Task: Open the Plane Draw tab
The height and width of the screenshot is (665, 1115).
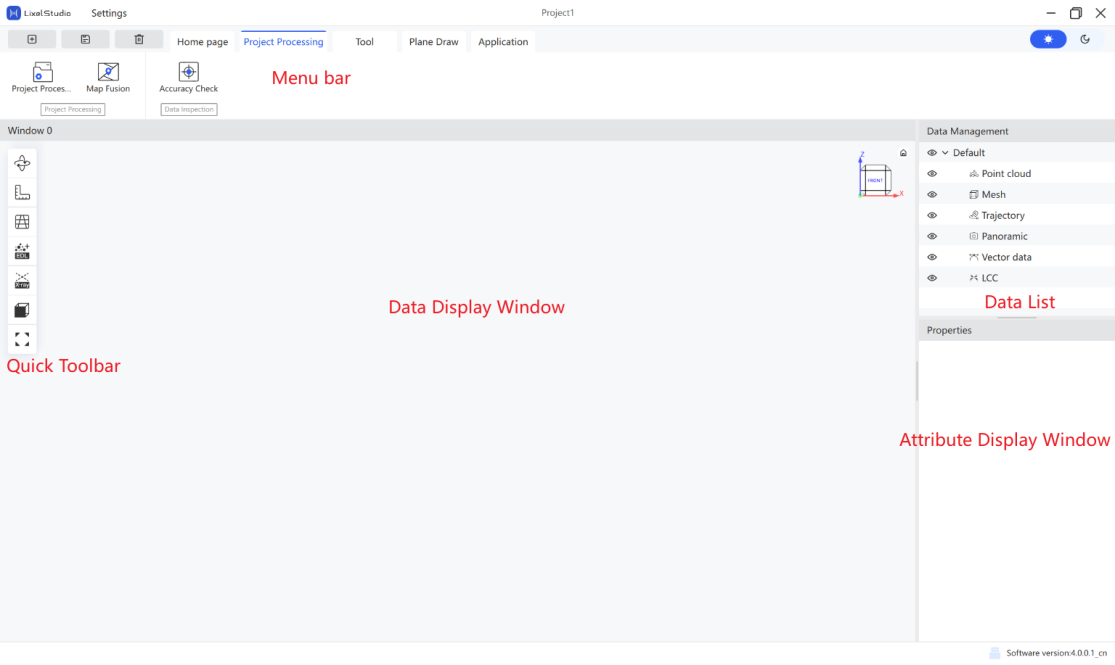Action: click(434, 41)
